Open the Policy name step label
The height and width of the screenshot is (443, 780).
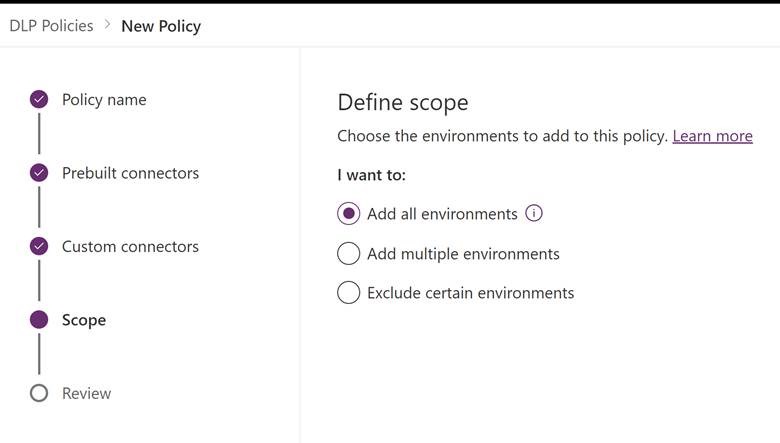pyautogui.click(x=104, y=100)
